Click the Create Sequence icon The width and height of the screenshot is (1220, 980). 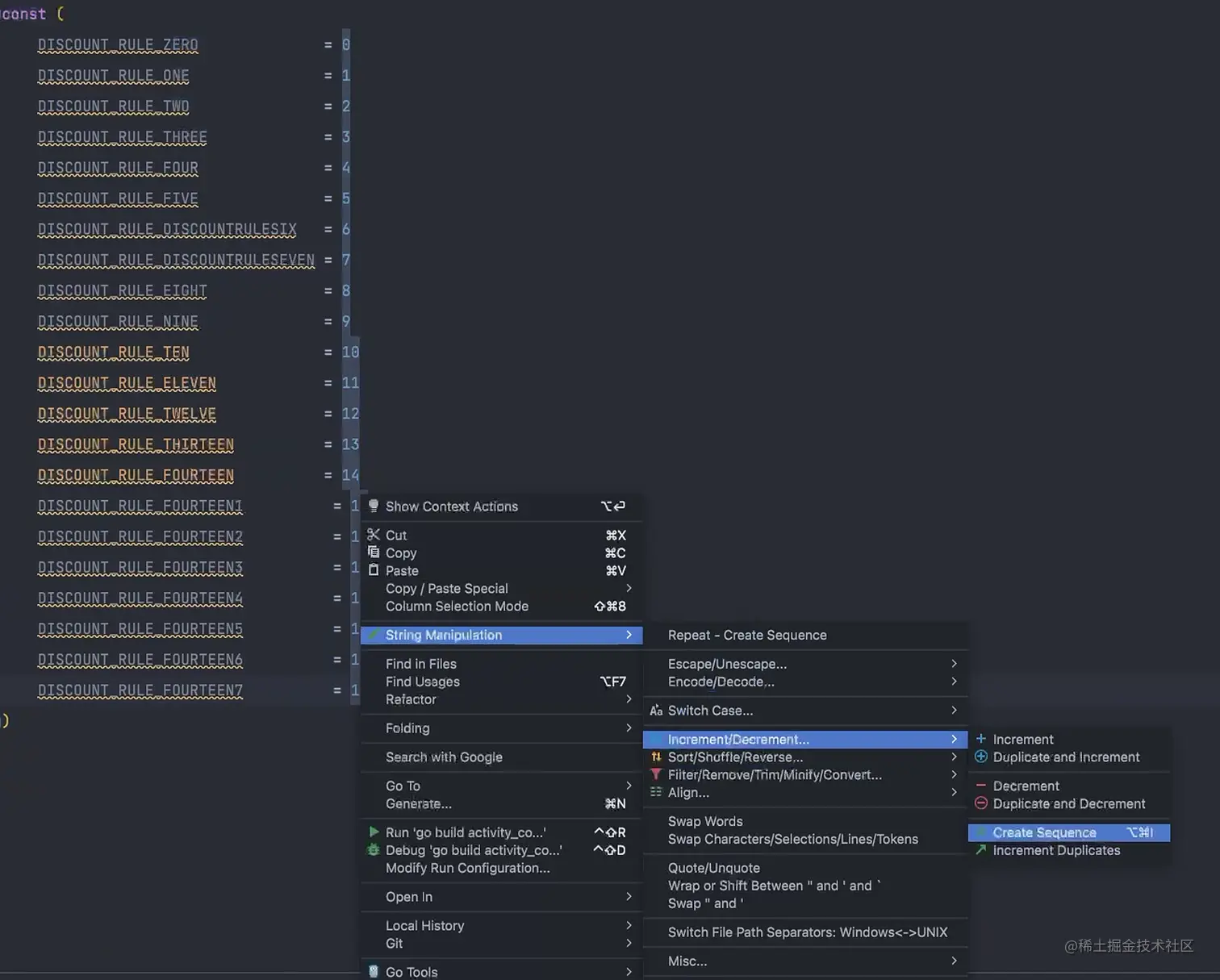(981, 832)
